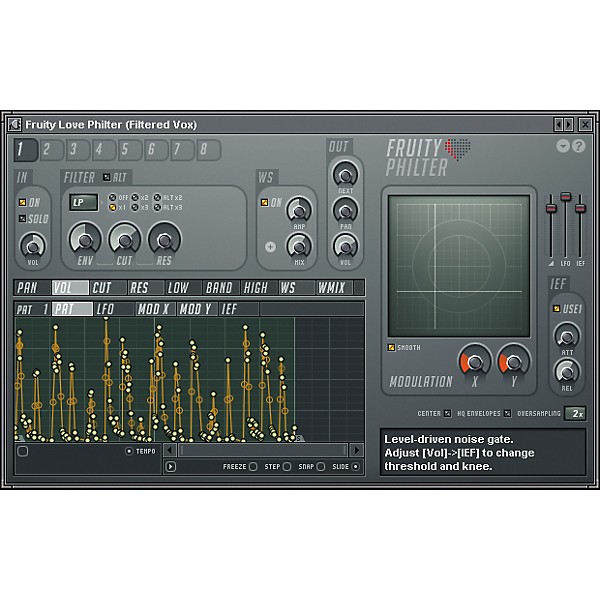Click the waveshaper plus icon
The width and height of the screenshot is (600, 600).
270,247
